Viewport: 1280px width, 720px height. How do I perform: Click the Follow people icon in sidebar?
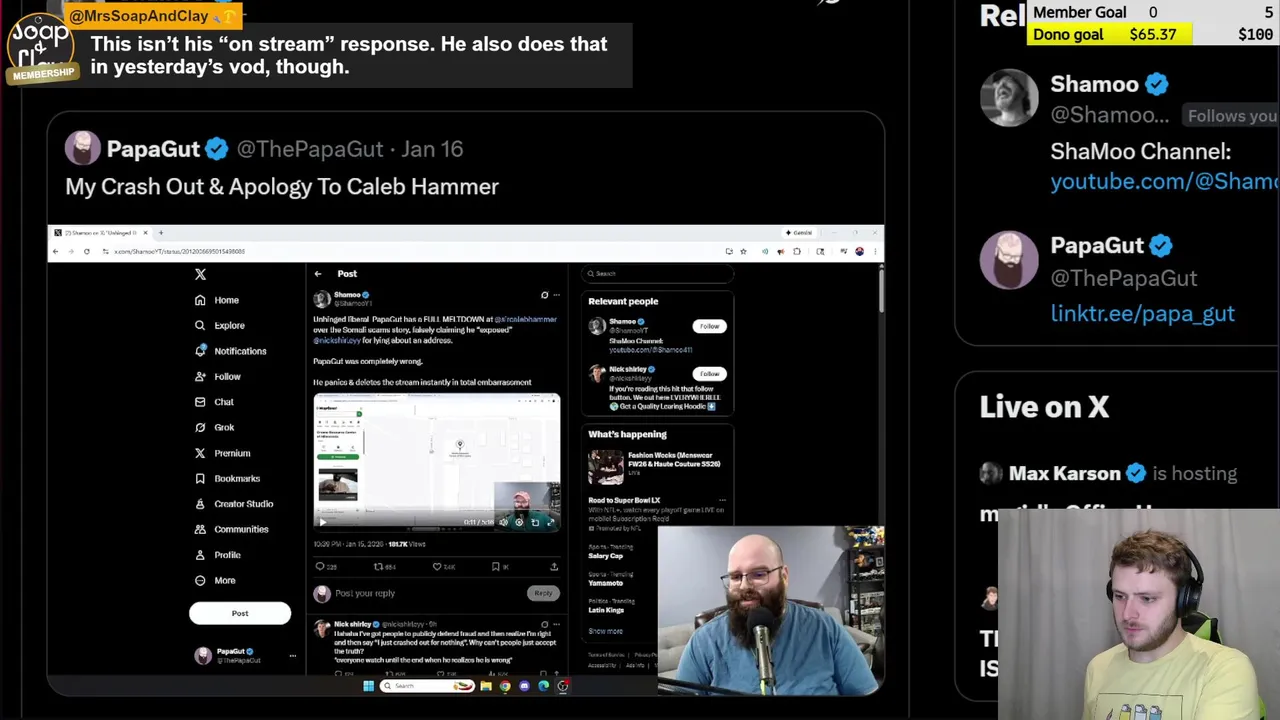coord(200,376)
